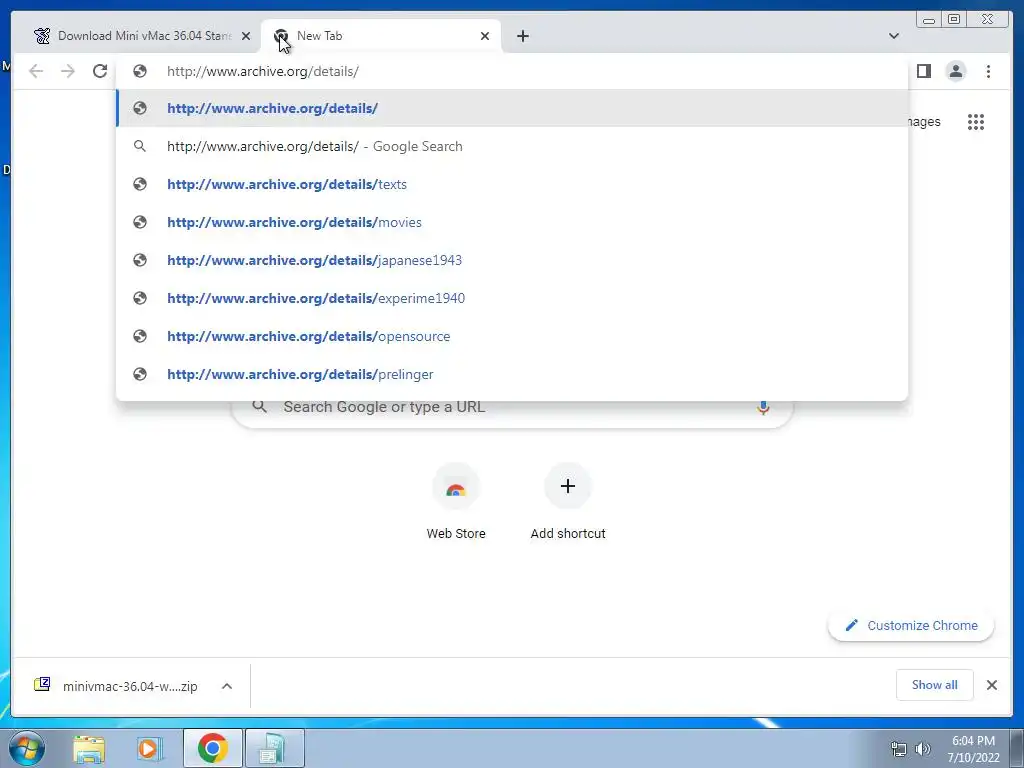Click the Chrome taskbar icon

coord(212,748)
